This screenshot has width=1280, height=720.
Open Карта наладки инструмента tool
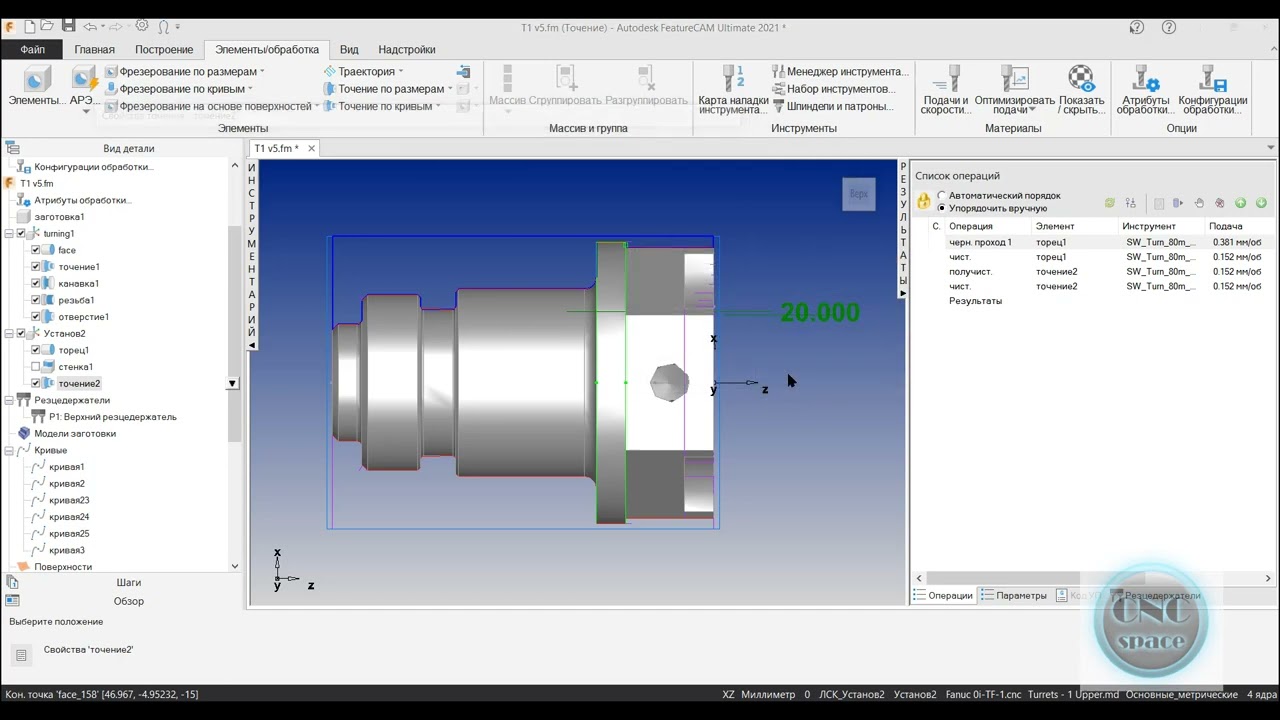pyautogui.click(x=734, y=90)
